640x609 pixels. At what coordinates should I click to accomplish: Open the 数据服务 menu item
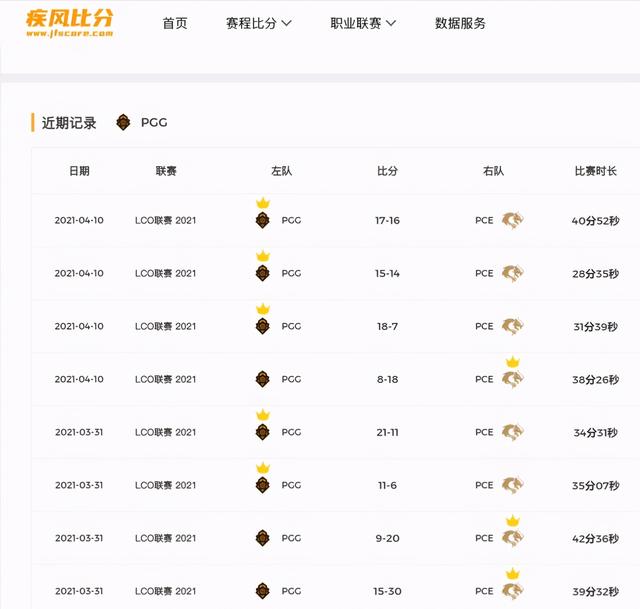coord(460,23)
